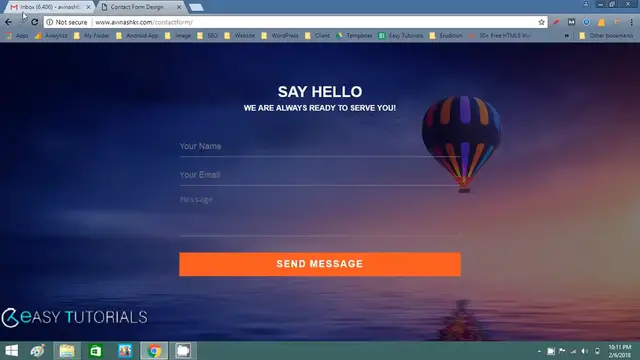The height and width of the screenshot is (360, 640).
Task: Open the photo app taskbar icon
Action: 125,351
